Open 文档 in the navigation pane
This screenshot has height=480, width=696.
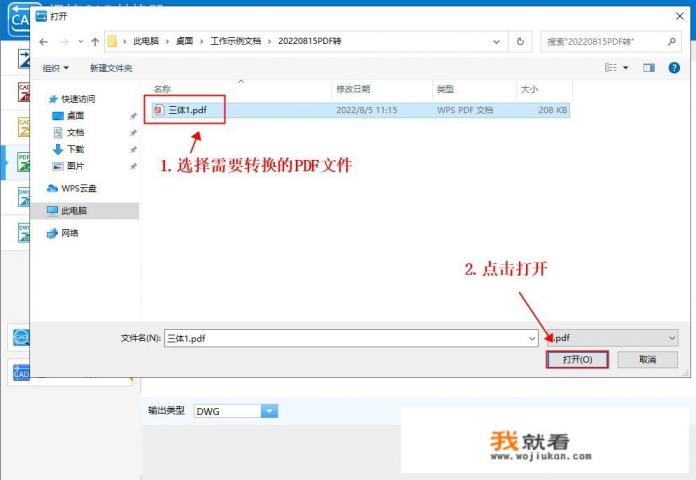(x=68, y=132)
